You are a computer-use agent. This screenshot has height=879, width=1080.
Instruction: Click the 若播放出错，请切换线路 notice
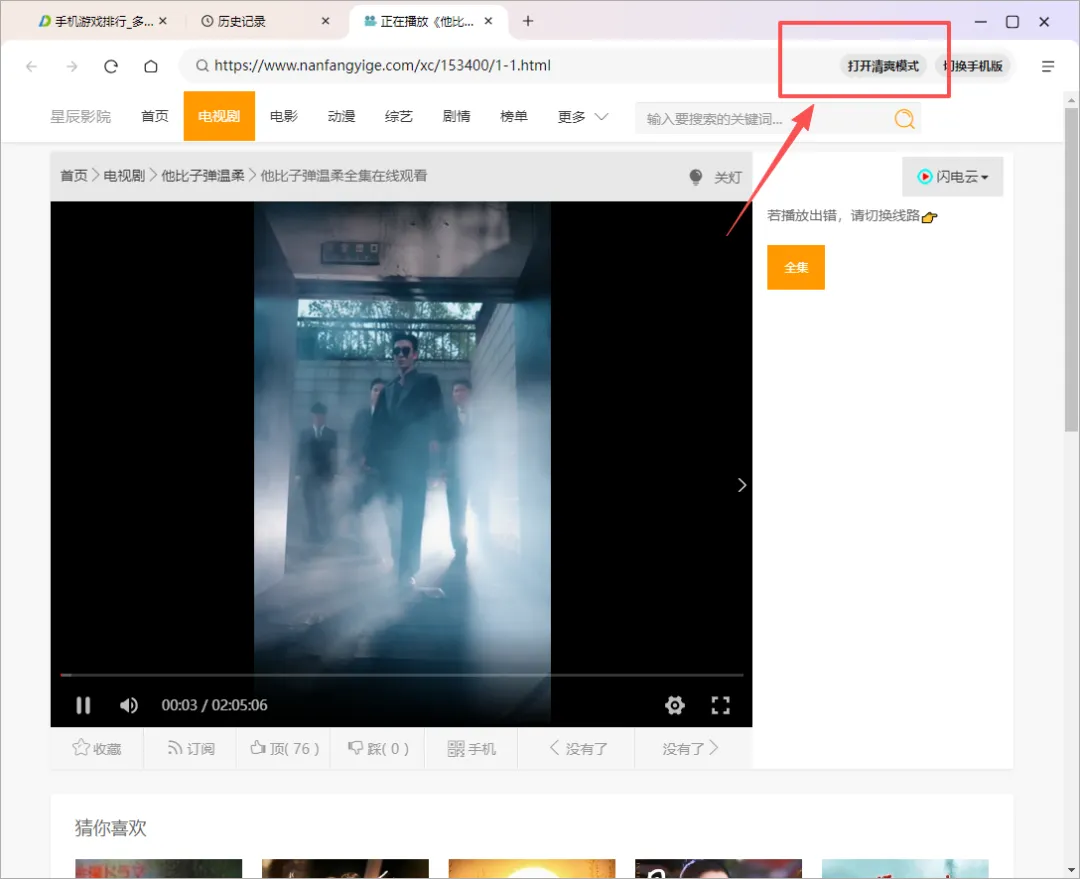(852, 216)
